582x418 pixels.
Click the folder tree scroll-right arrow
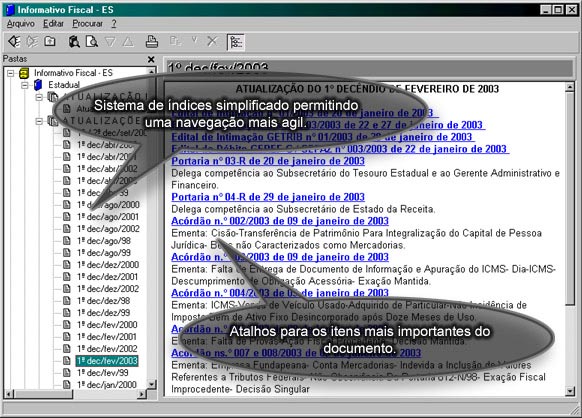[x=141, y=394]
